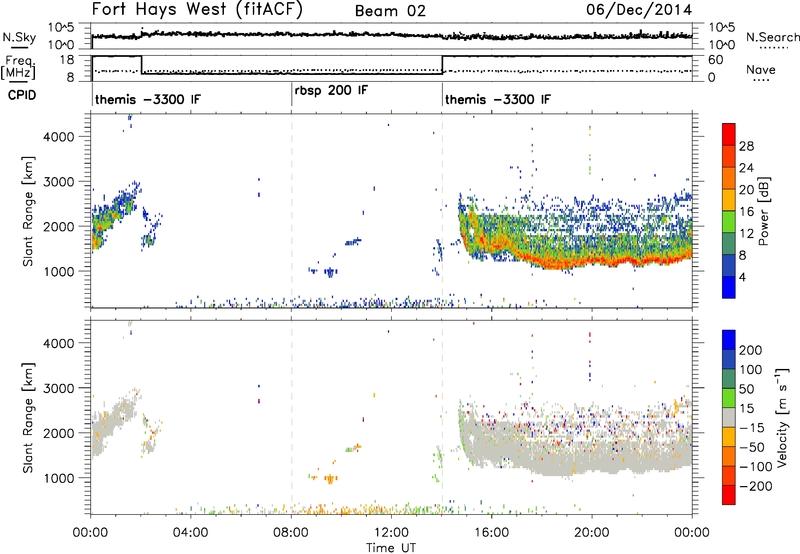Select the "Beam 02" label

(390, 11)
